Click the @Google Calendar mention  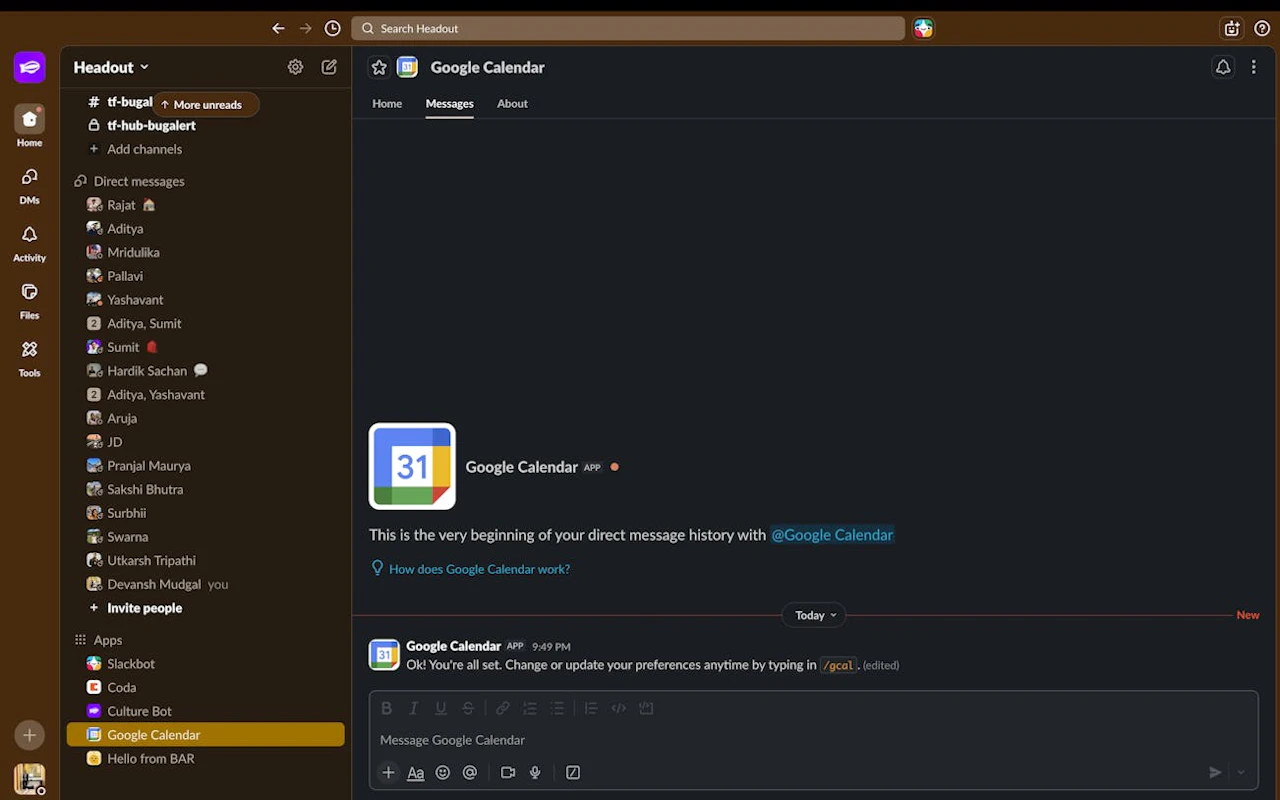(x=832, y=535)
